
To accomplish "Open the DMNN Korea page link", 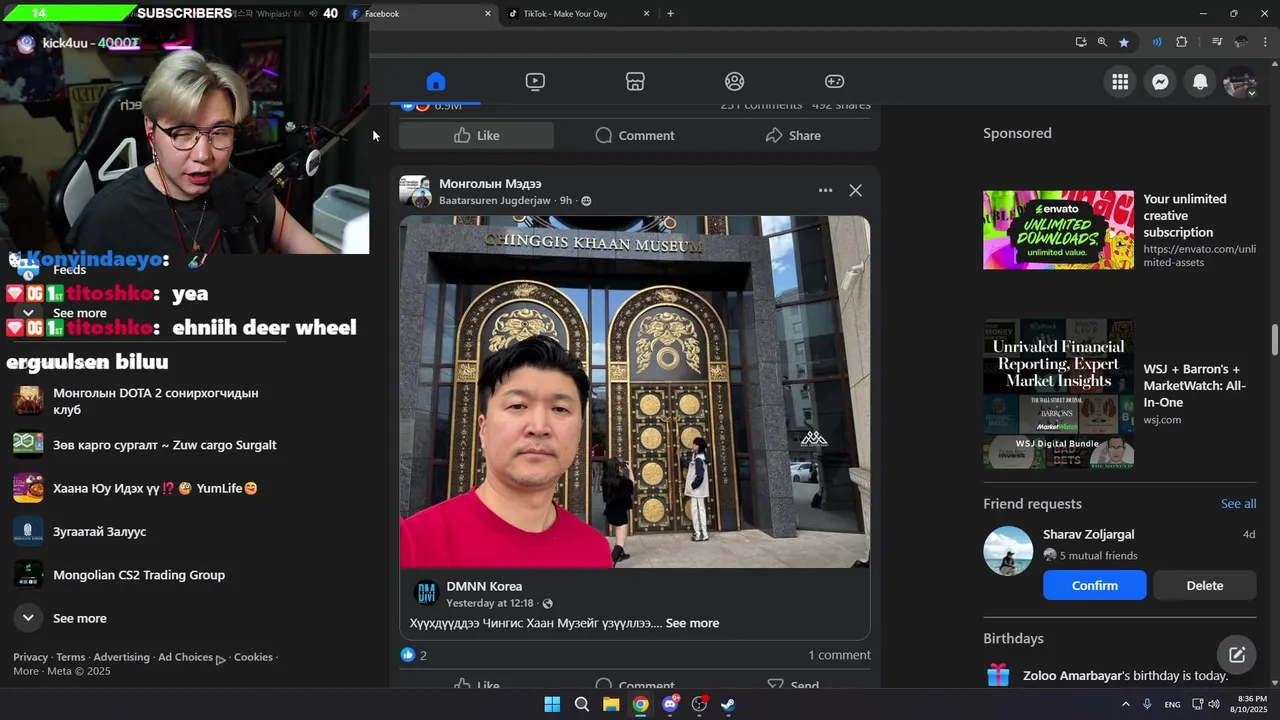I will [x=484, y=587].
